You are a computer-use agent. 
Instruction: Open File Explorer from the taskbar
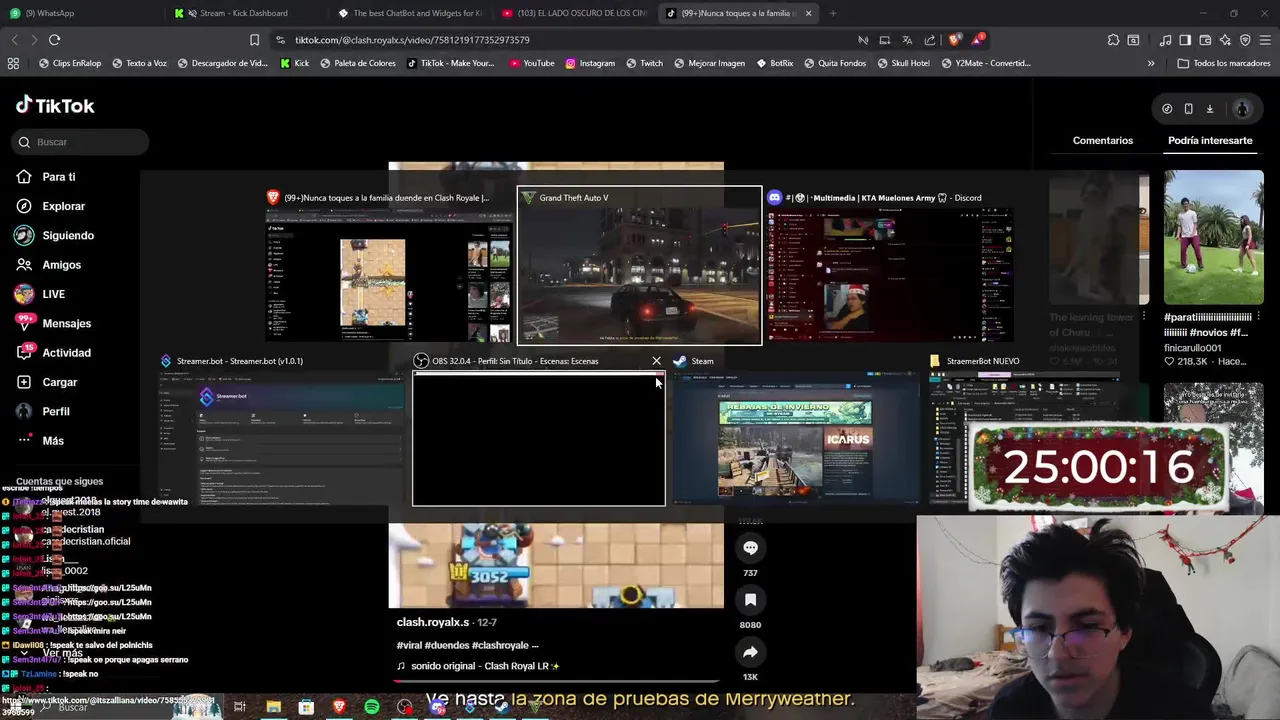[273, 707]
